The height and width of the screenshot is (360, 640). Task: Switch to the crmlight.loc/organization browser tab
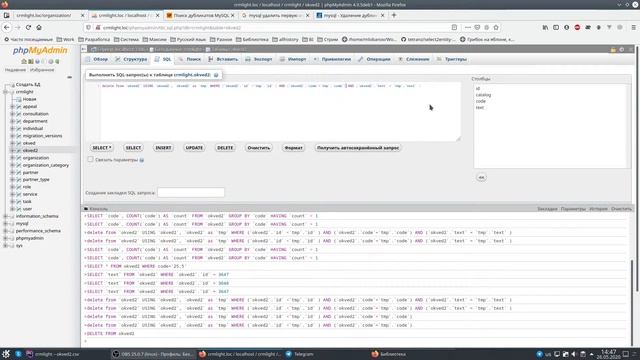pos(44,15)
